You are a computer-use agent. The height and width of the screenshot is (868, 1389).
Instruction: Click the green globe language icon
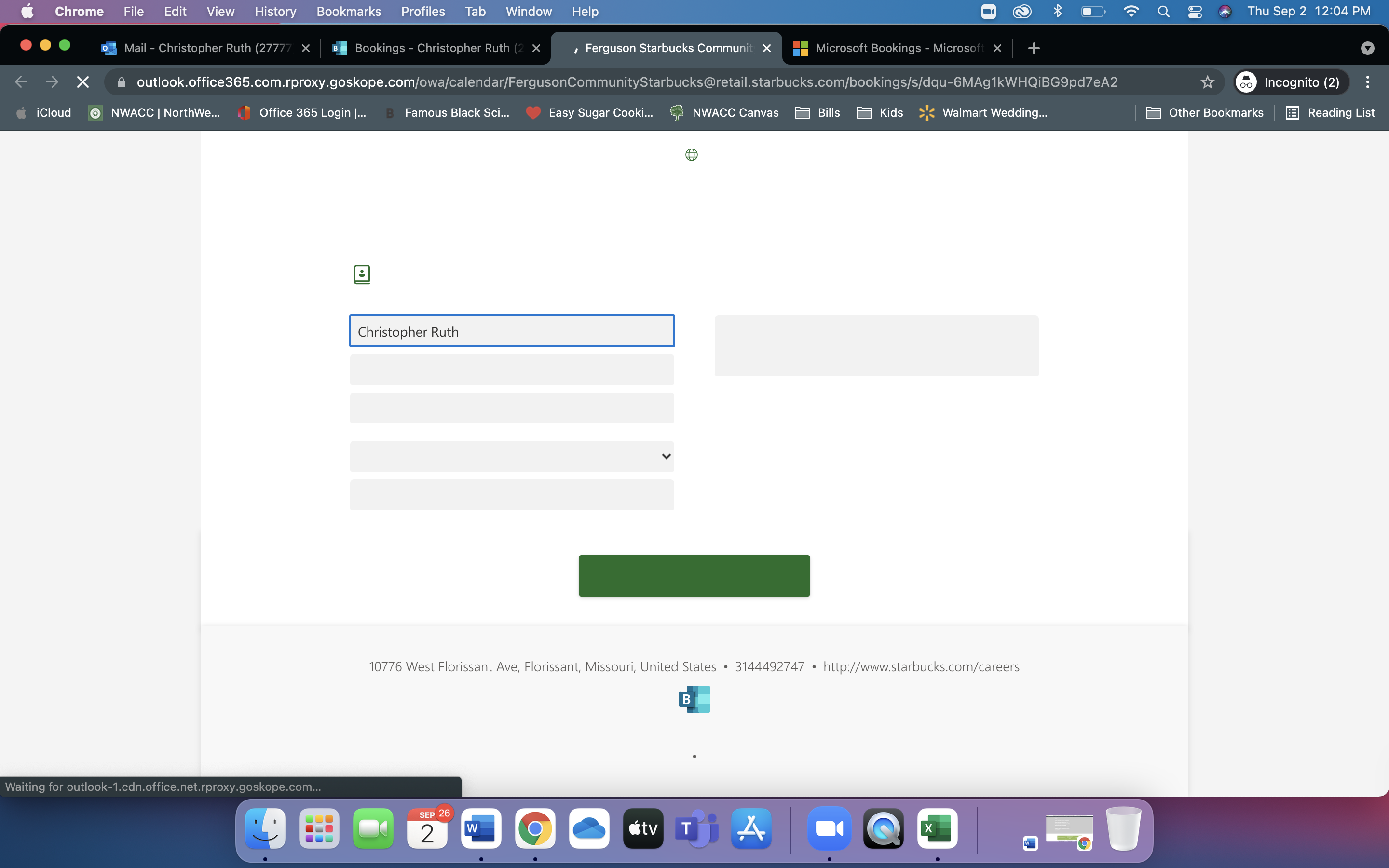click(x=692, y=154)
